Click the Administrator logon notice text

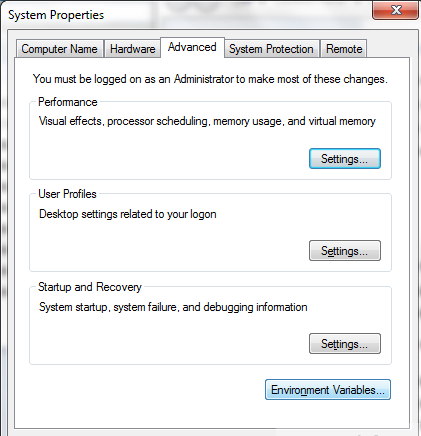pyautogui.click(x=210, y=79)
